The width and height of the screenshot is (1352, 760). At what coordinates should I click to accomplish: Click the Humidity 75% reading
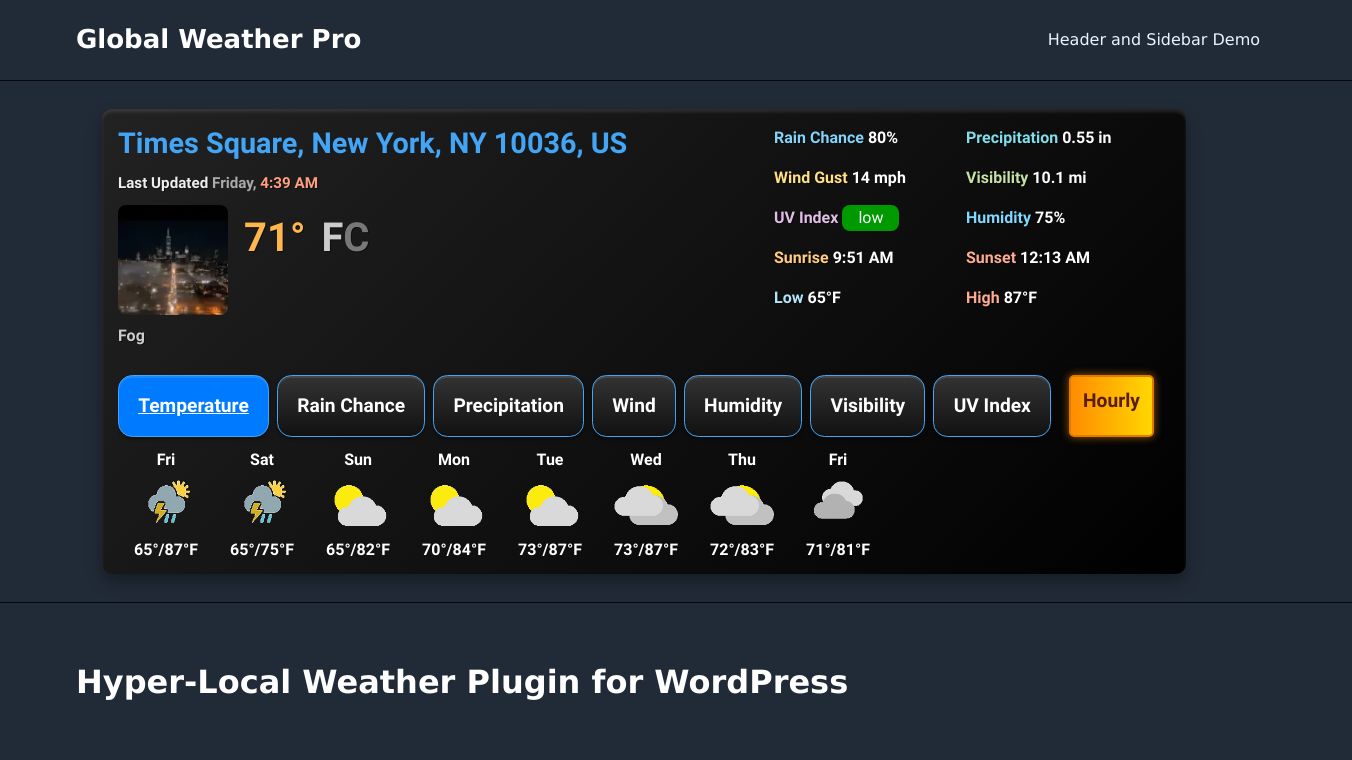(1015, 218)
